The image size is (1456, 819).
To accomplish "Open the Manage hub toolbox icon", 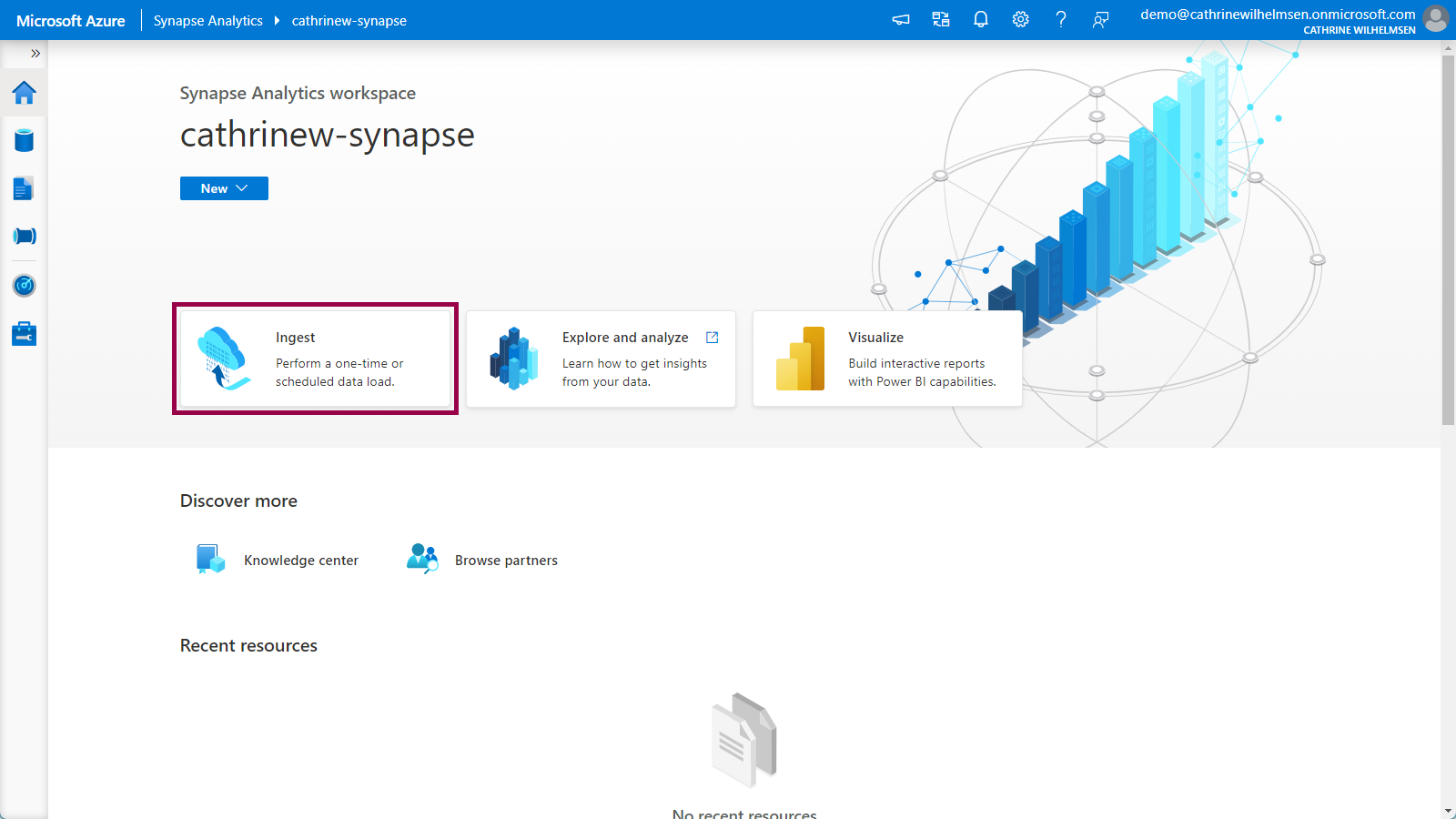I will (x=25, y=334).
